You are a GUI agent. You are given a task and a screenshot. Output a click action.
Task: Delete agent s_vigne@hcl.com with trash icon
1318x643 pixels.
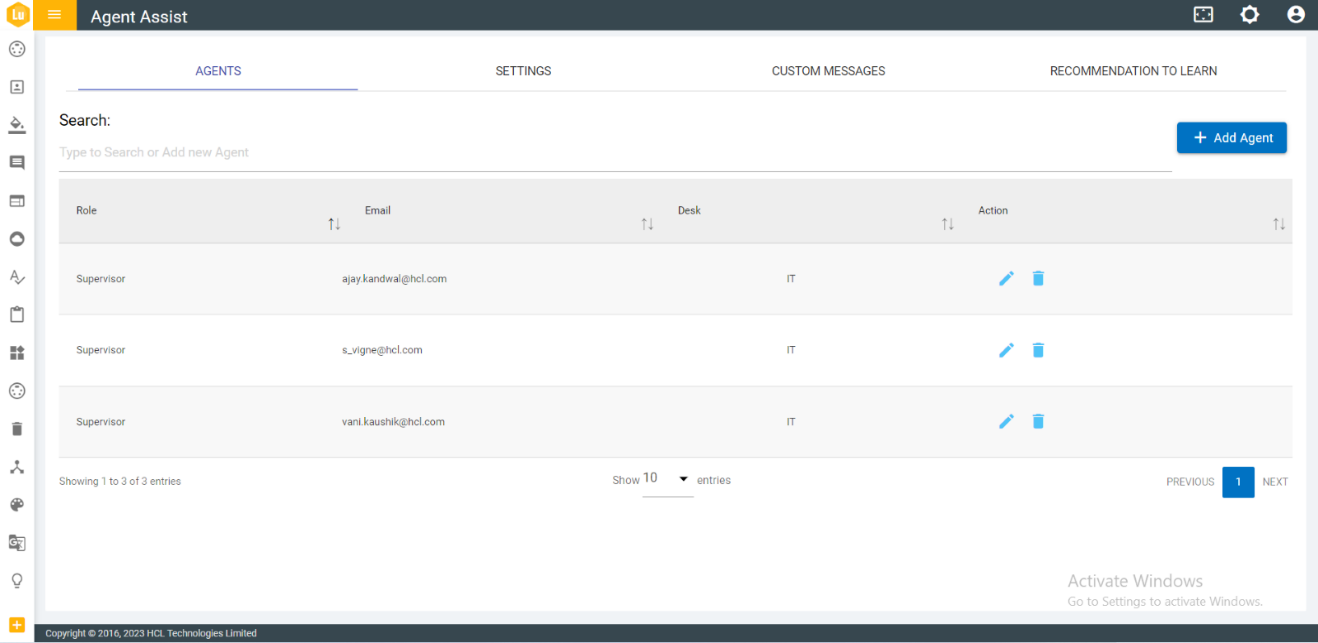coord(1038,350)
